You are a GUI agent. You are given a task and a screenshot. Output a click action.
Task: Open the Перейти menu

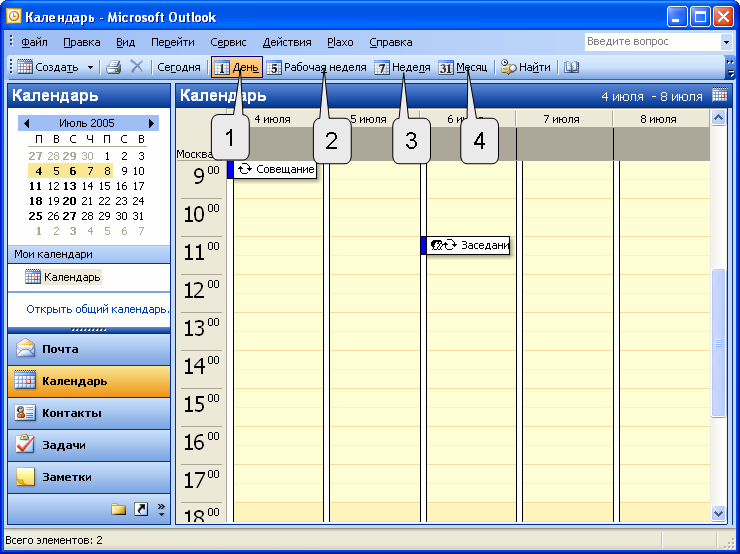173,42
